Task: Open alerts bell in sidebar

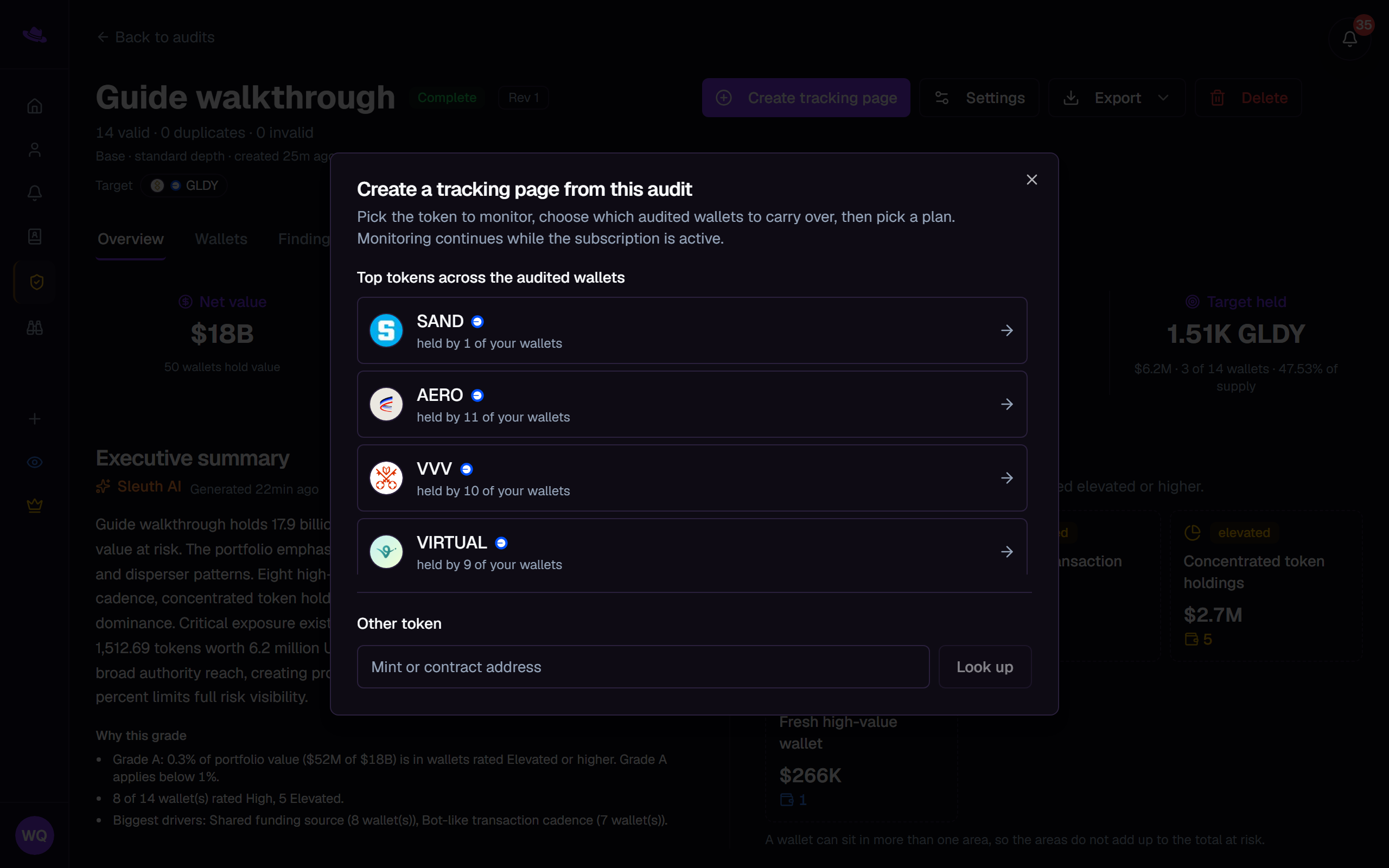Action: point(34,193)
